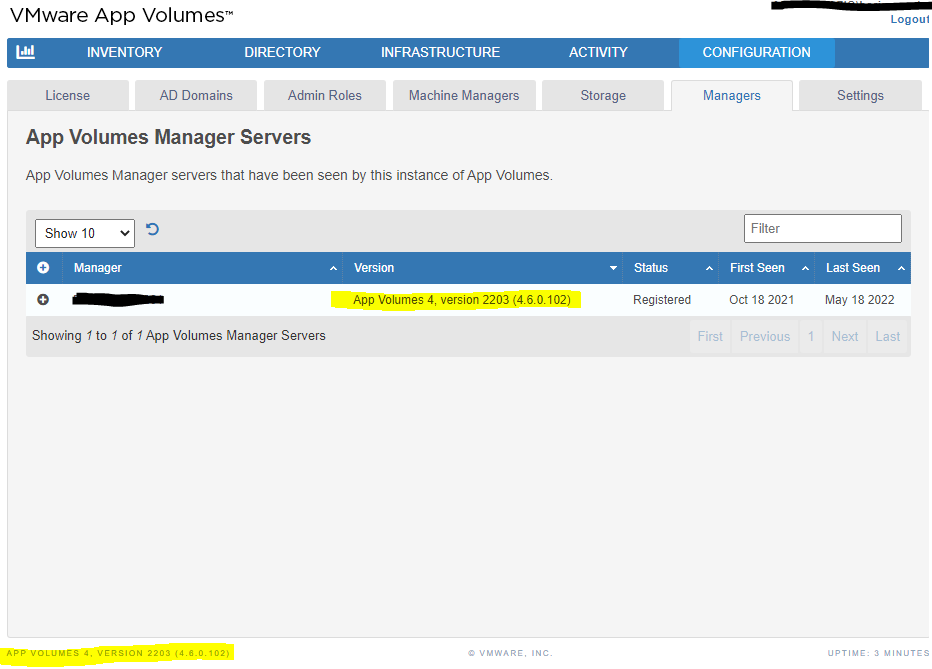The width and height of the screenshot is (932, 669).
Task: Sort by the First Seen column
Action: tap(766, 268)
